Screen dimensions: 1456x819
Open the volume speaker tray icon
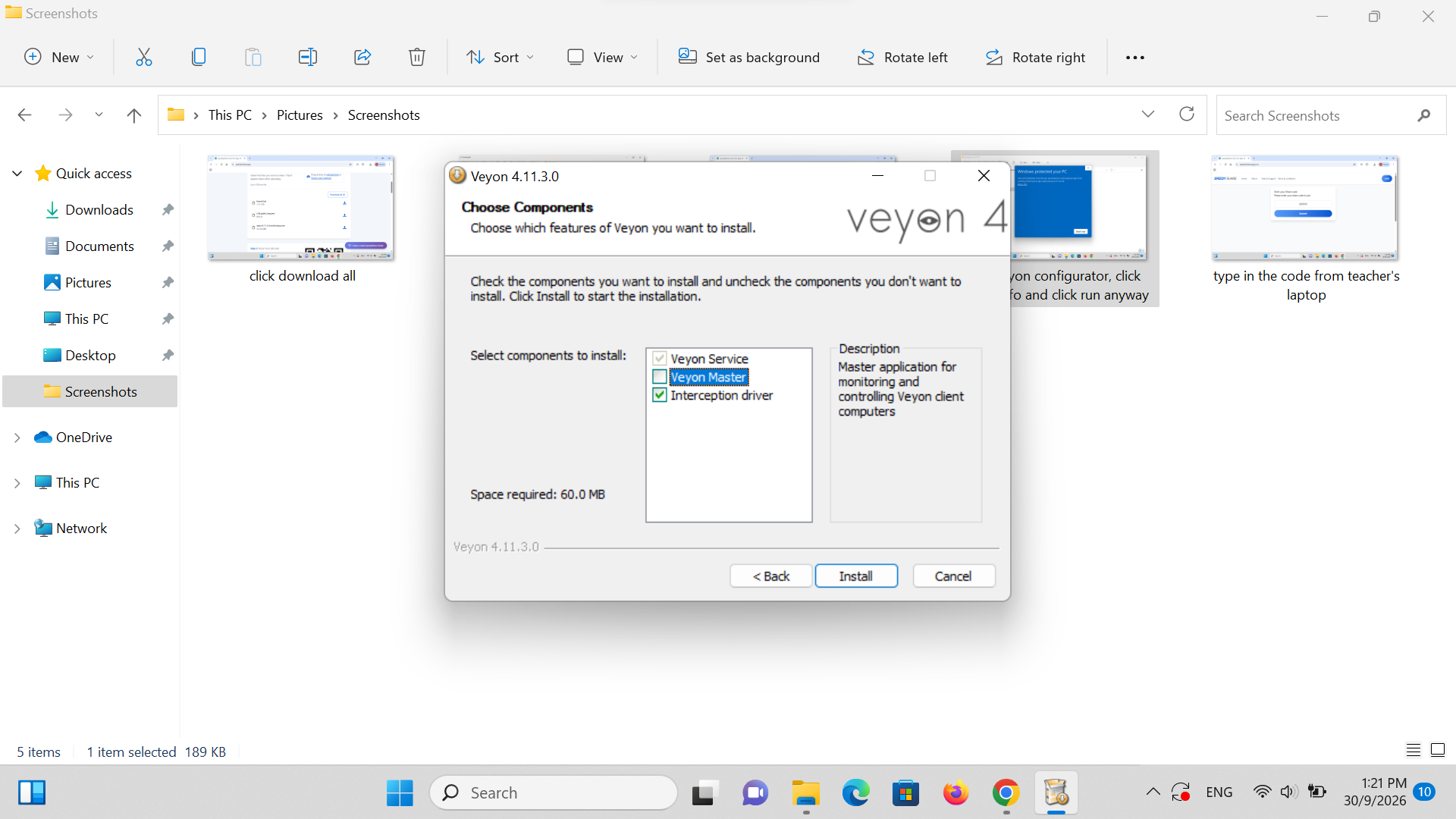click(x=1288, y=792)
